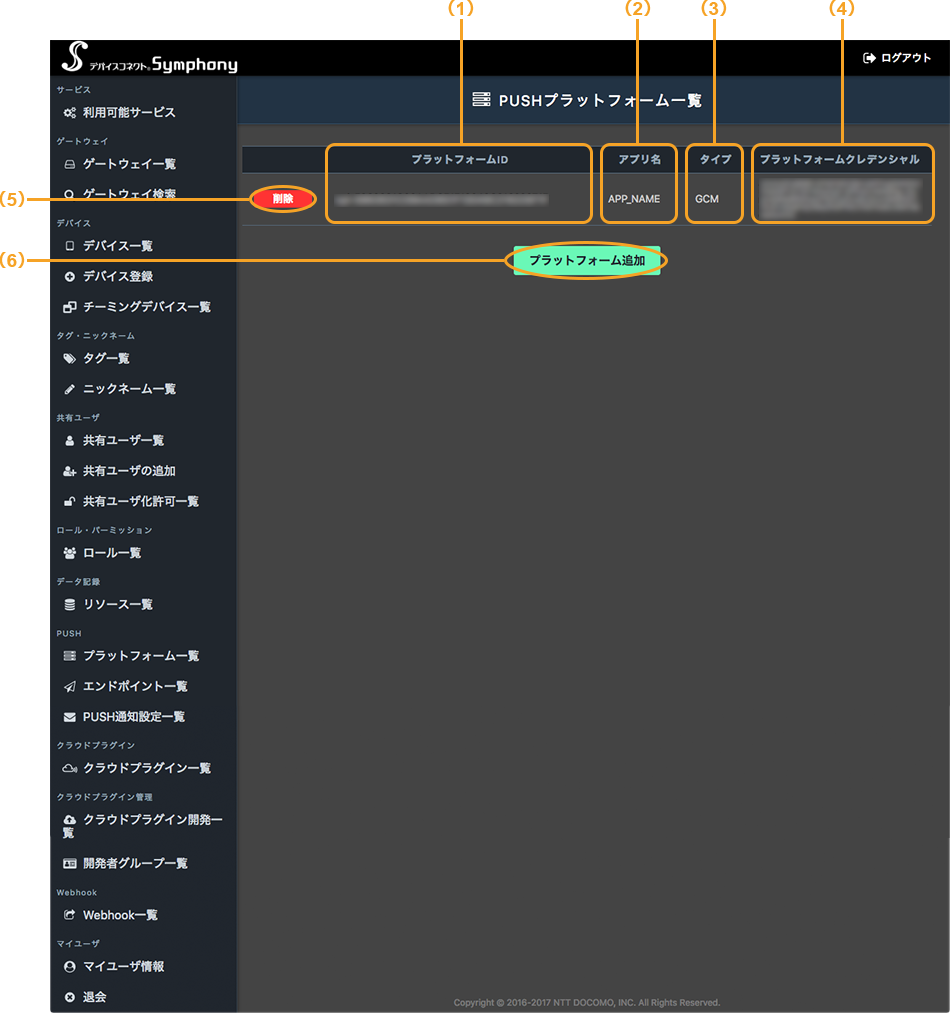Viewport: 950px width, 1013px height.
Task: Click the logout arrow icon
Action: [869, 58]
